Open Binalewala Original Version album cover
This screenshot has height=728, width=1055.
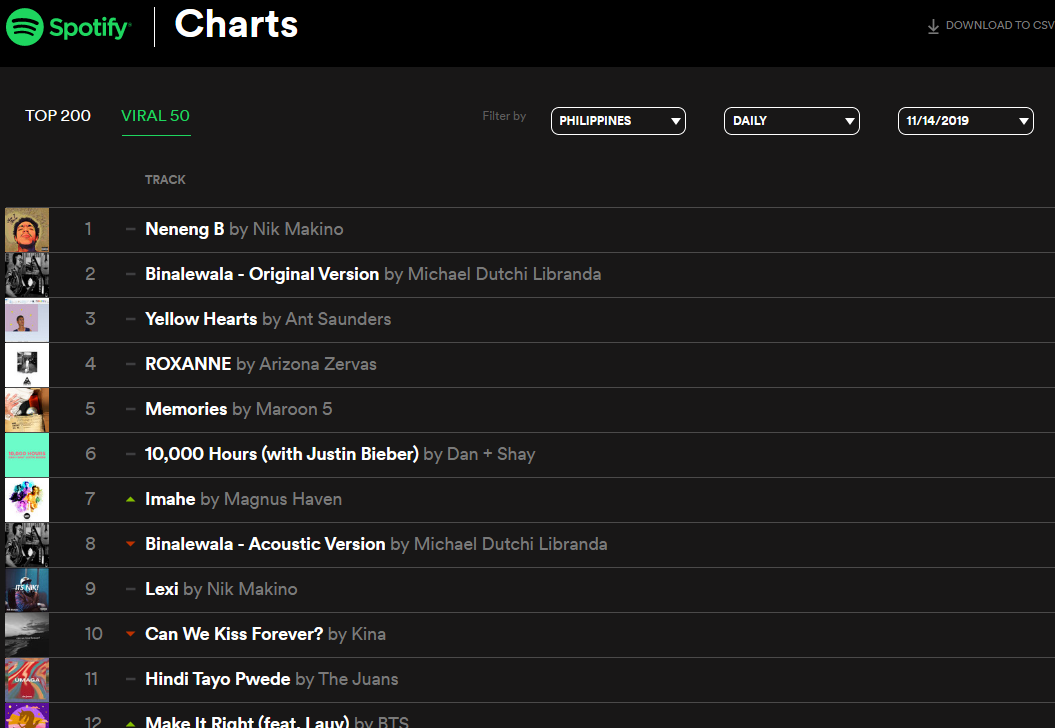pyautogui.click(x=27, y=275)
